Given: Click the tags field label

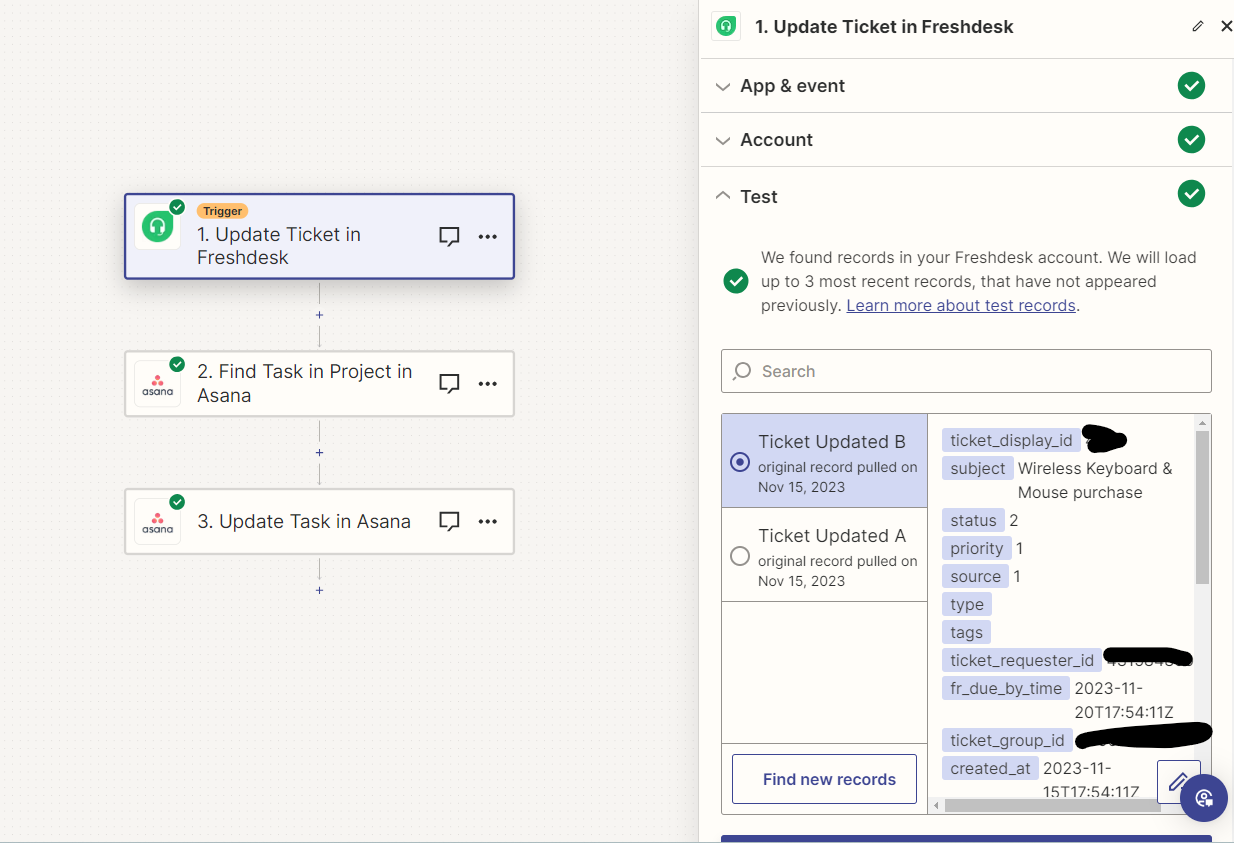Looking at the screenshot, I should click(967, 632).
